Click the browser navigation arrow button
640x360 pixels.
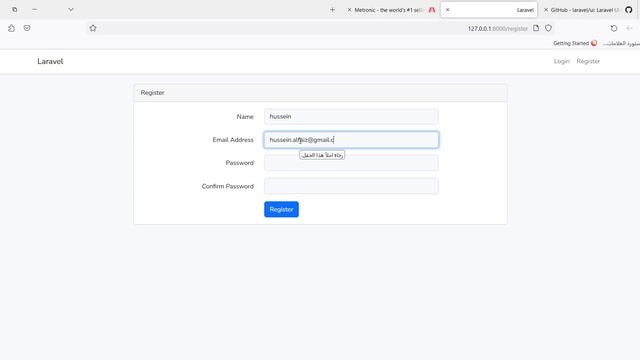pyautogui.click(x=629, y=28)
